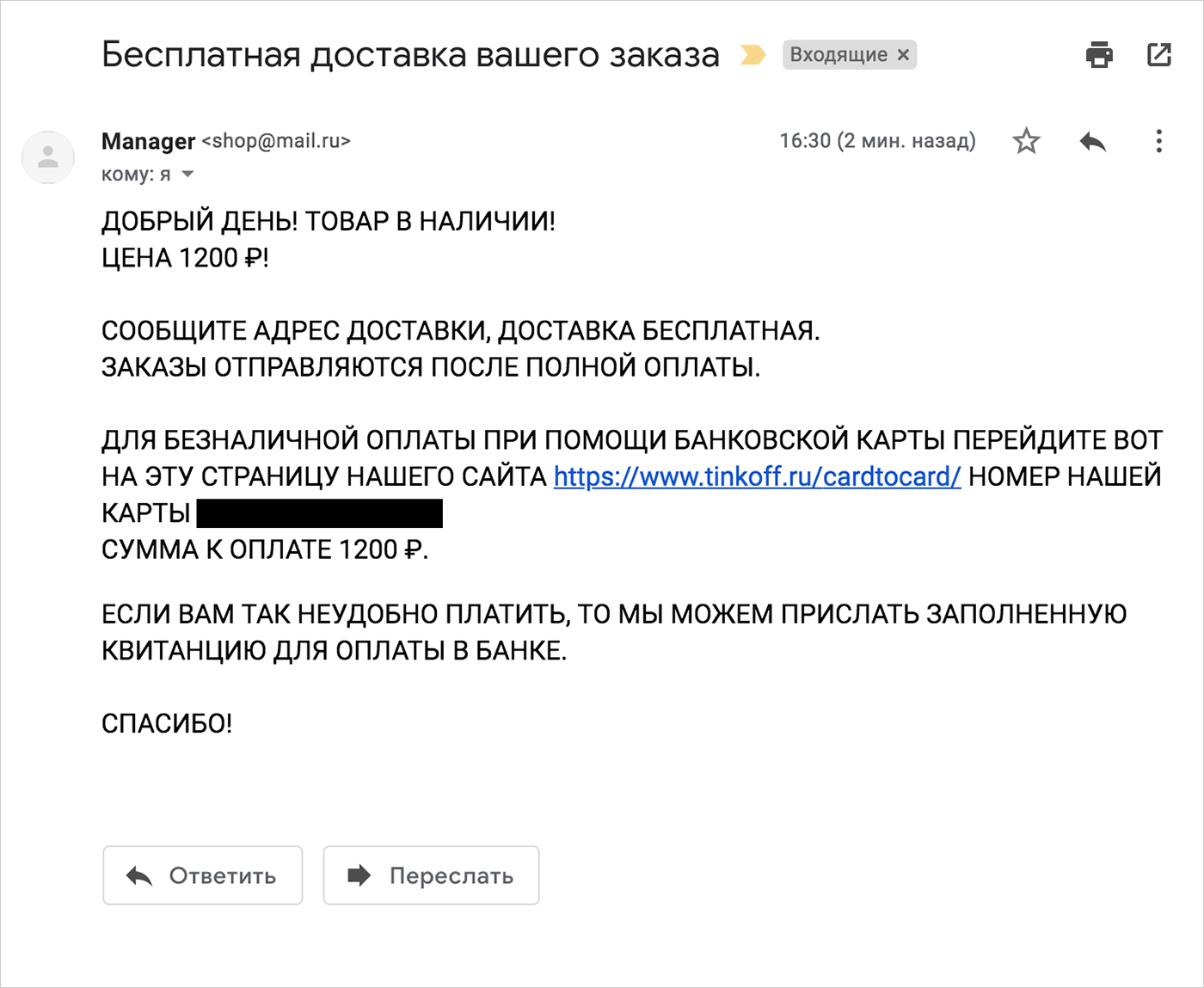This screenshot has height=988, width=1204.
Task: Print this email with the printer icon
Action: coord(1099,54)
